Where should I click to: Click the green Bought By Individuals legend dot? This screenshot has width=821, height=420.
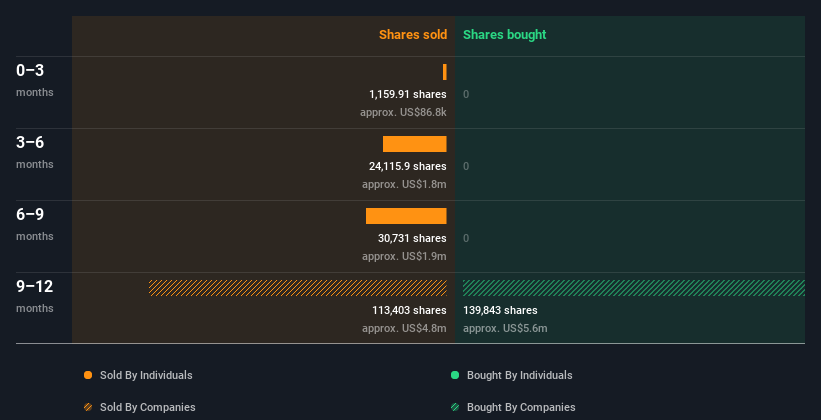coord(455,375)
